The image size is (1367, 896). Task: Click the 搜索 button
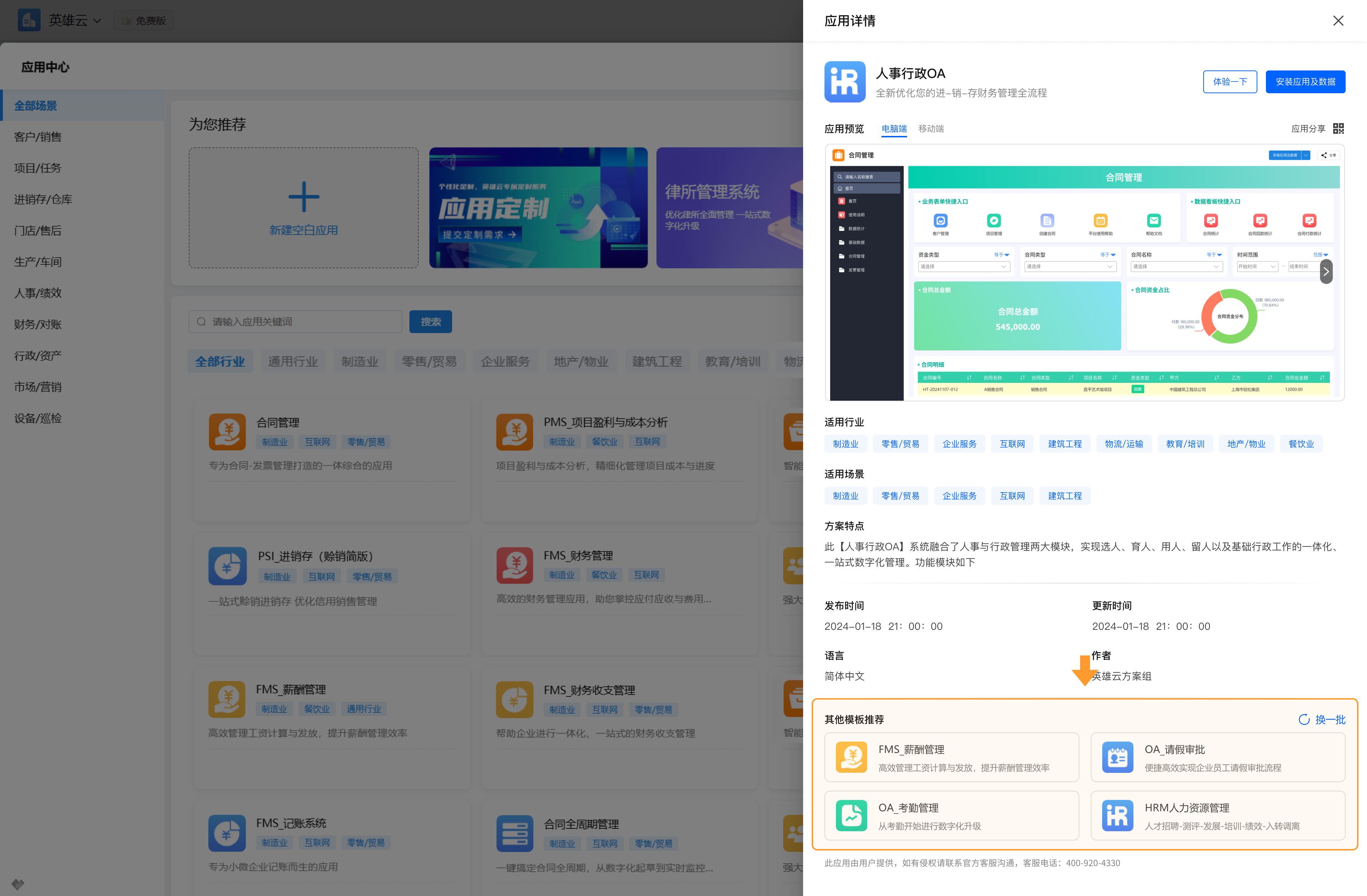[430, 321]
